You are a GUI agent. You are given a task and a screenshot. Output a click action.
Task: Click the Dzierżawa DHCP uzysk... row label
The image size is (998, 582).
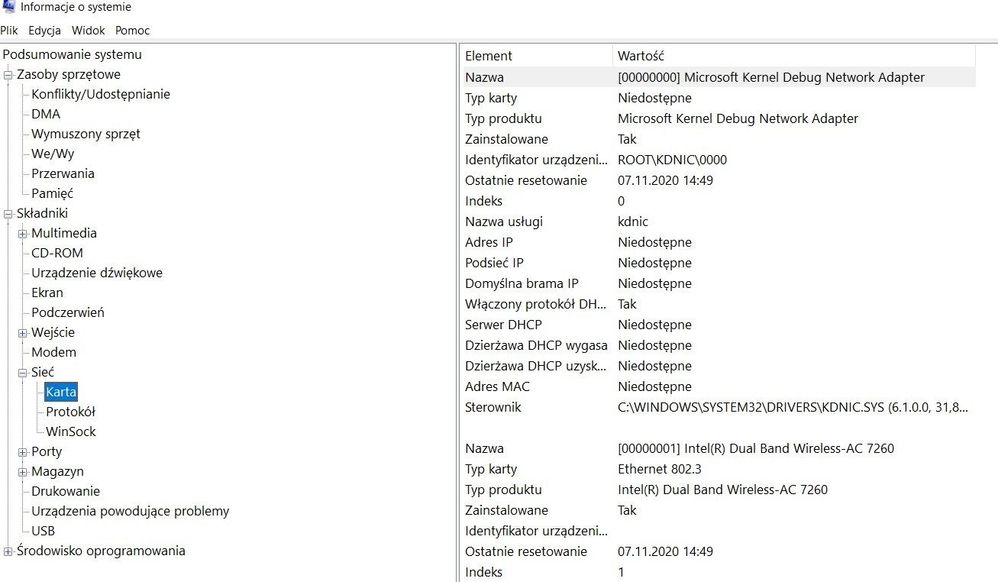coord(535,366)
